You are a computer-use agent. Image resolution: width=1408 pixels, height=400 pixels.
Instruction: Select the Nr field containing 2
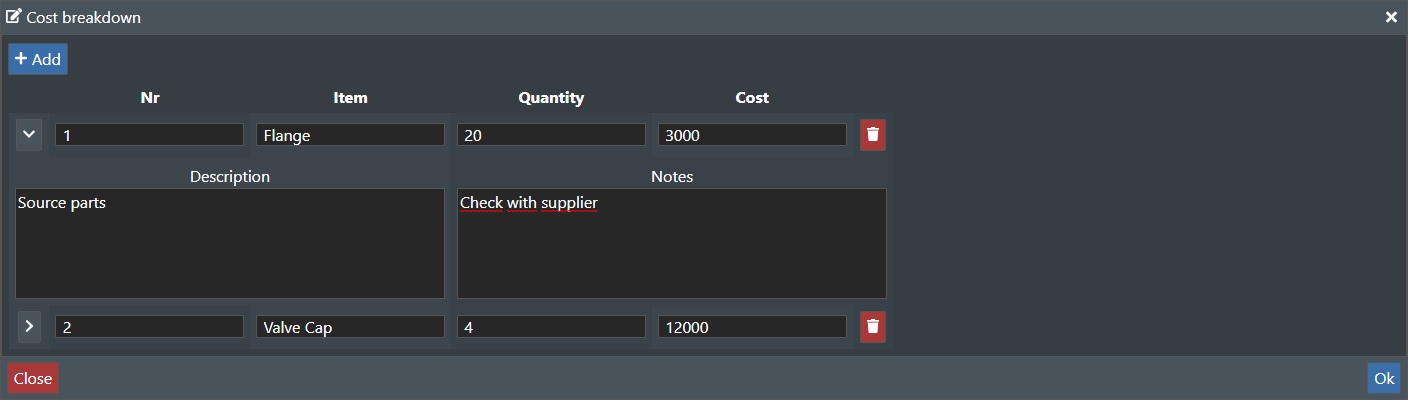tap(149, 327)
